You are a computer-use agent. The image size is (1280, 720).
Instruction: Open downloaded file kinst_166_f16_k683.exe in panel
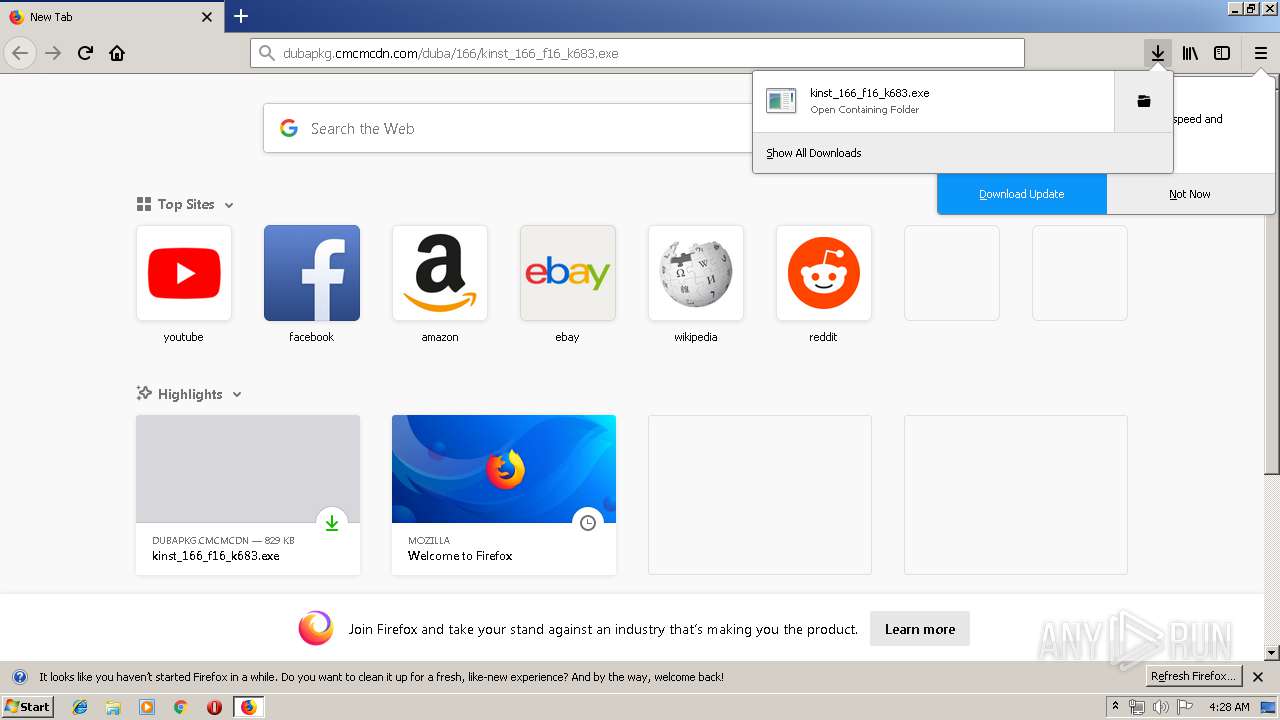click(933, 101)
